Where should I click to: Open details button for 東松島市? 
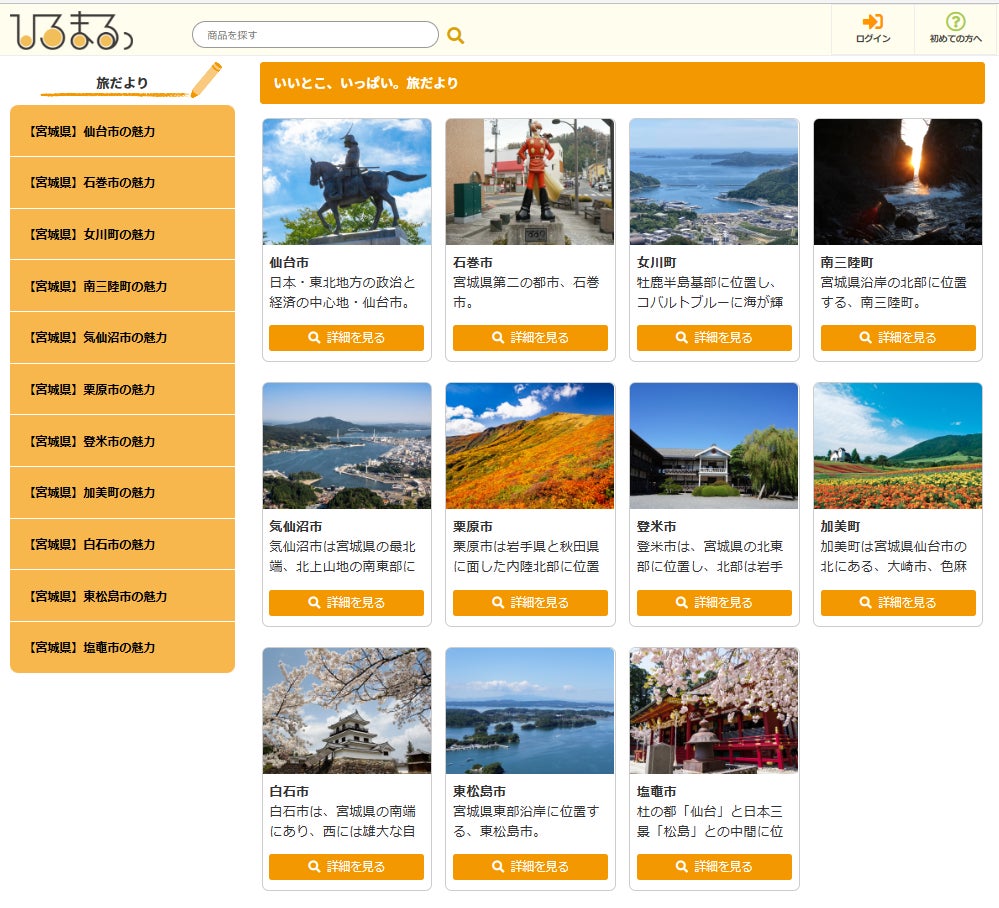click(x=530, y=867)
